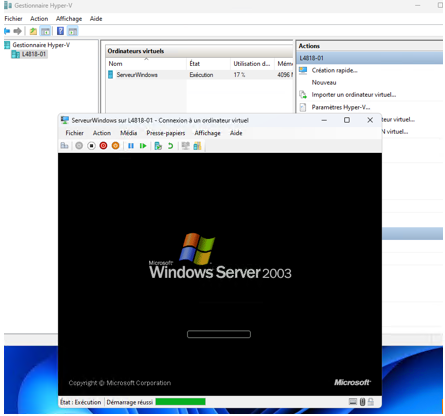The image size is (445, 416).
Task: Click the 17 % CPU usage cell
Action: 239,75
